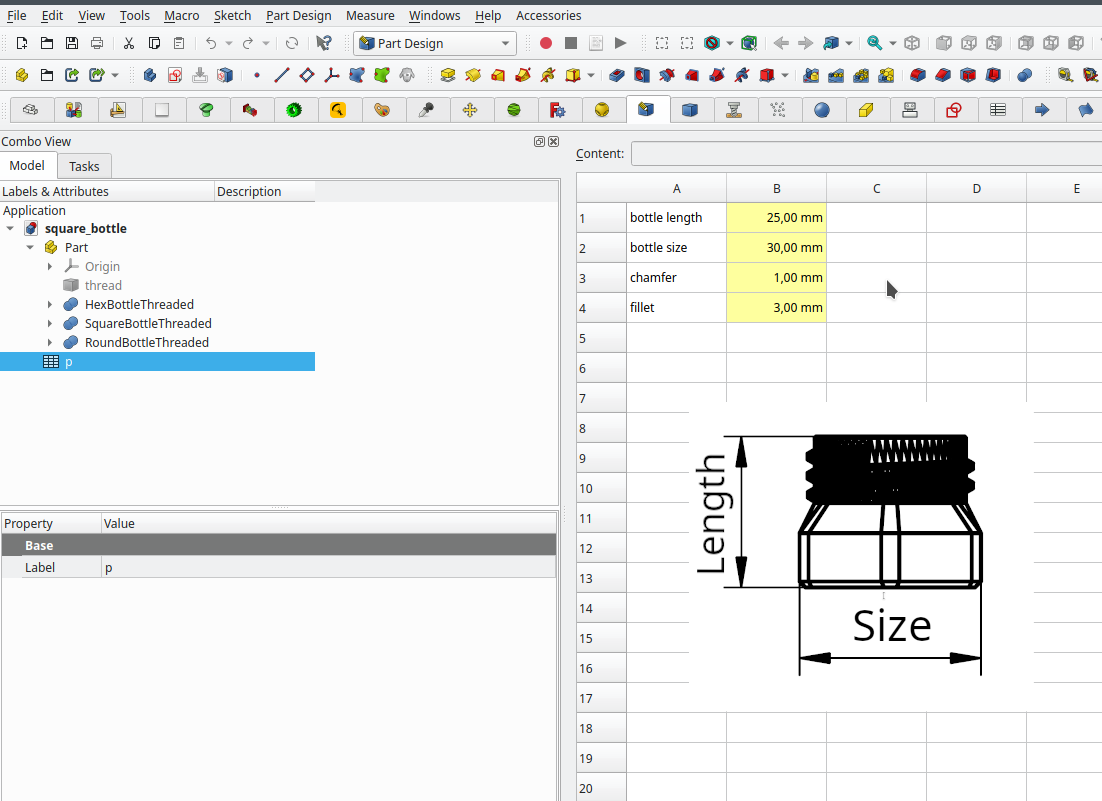
Task: Select cell with 30,00 mm
Action: (777, 248)
